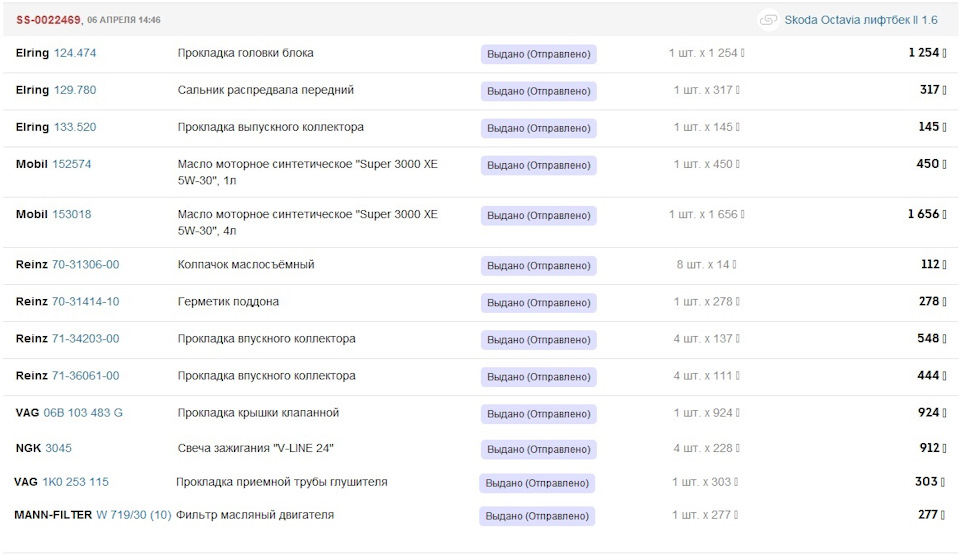This screenshot has width=960, height=555.
Task: Open Elring part number 133.520
Action: click(x=75, y=127)
